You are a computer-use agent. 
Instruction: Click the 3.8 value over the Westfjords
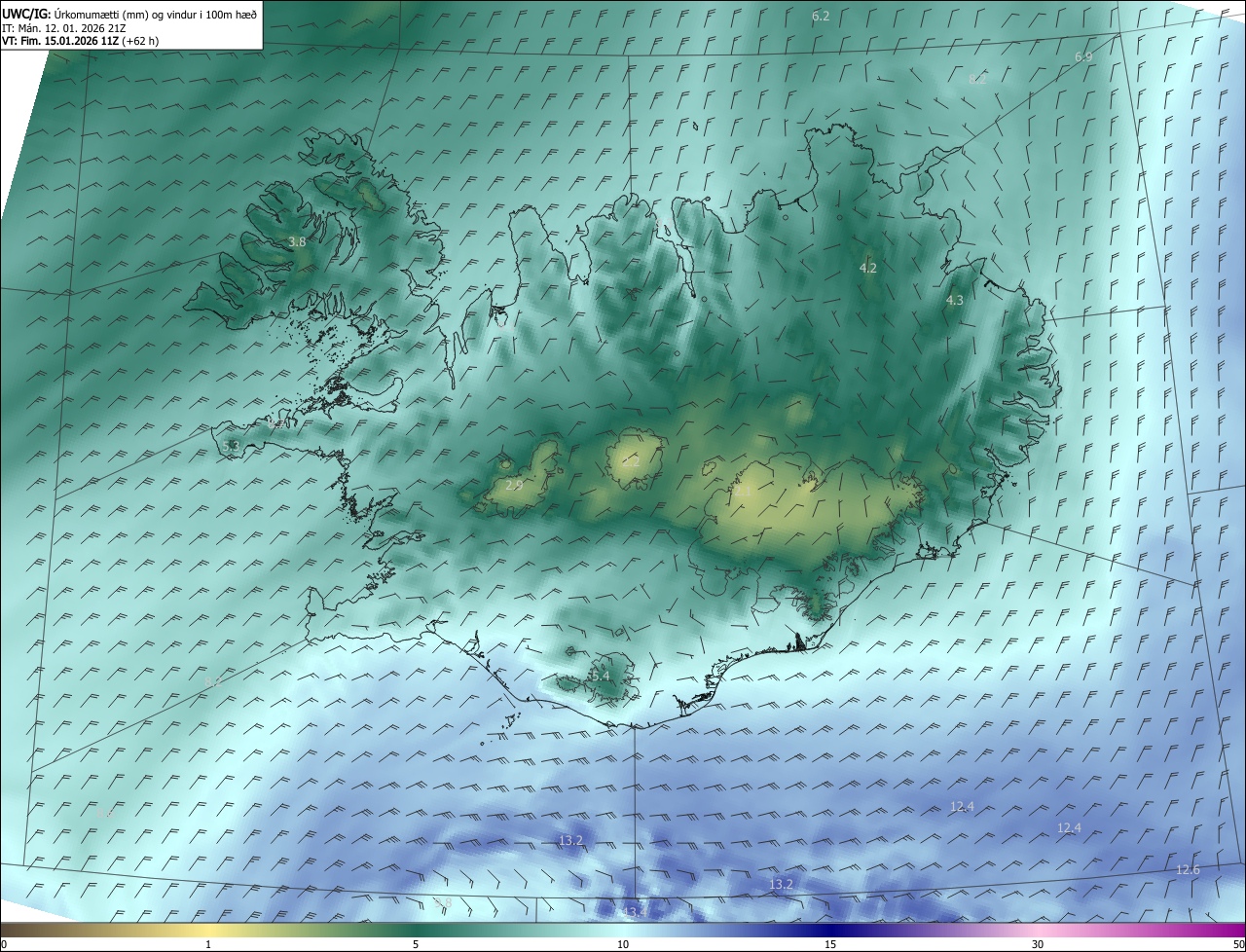[x=297, y=242]
